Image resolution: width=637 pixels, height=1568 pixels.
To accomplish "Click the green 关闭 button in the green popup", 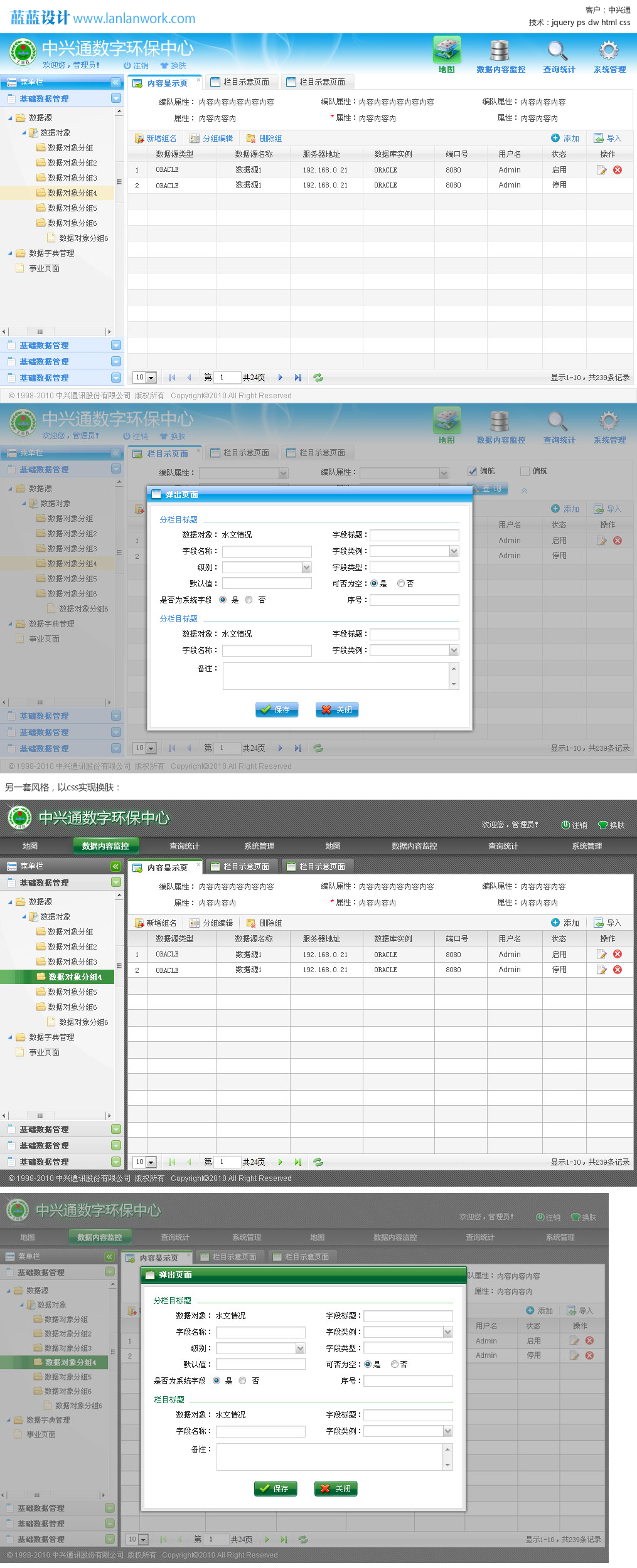I will click(x=336, y=1488).
